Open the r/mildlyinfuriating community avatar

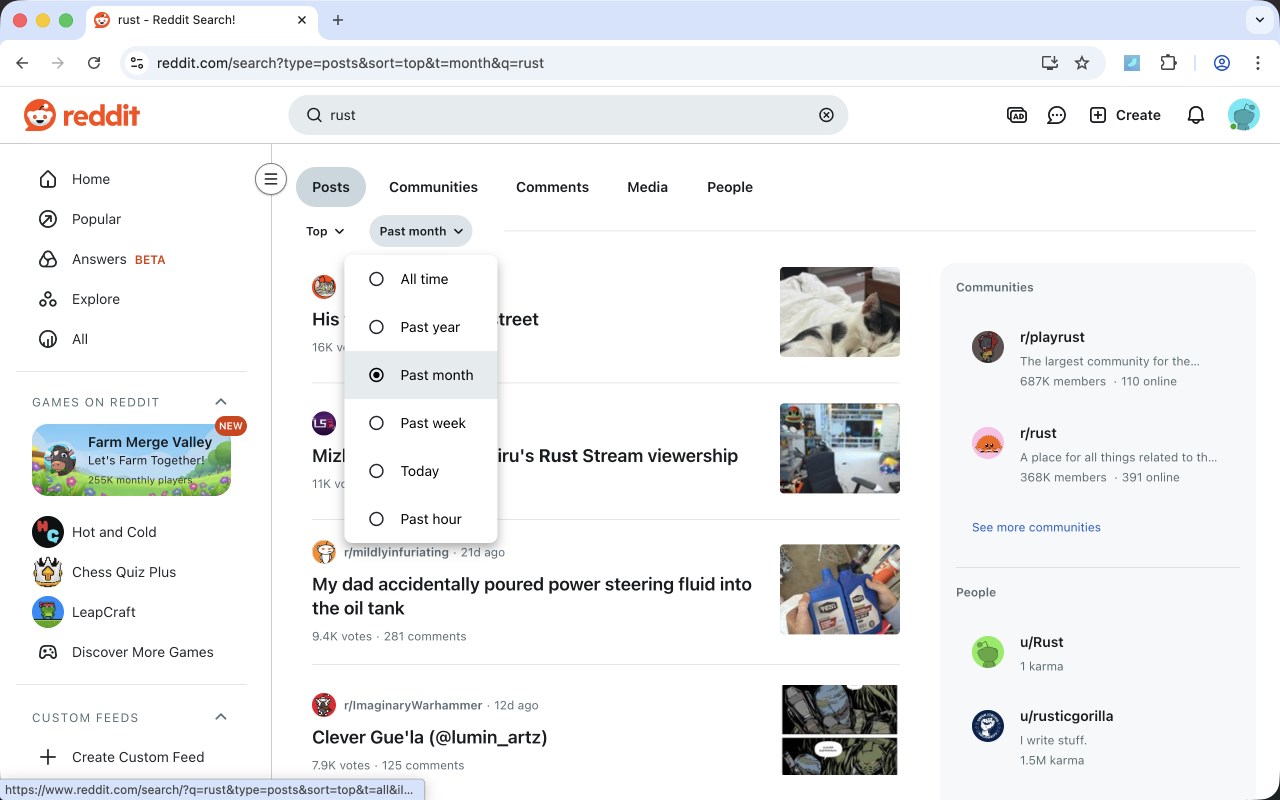point(324,552)
